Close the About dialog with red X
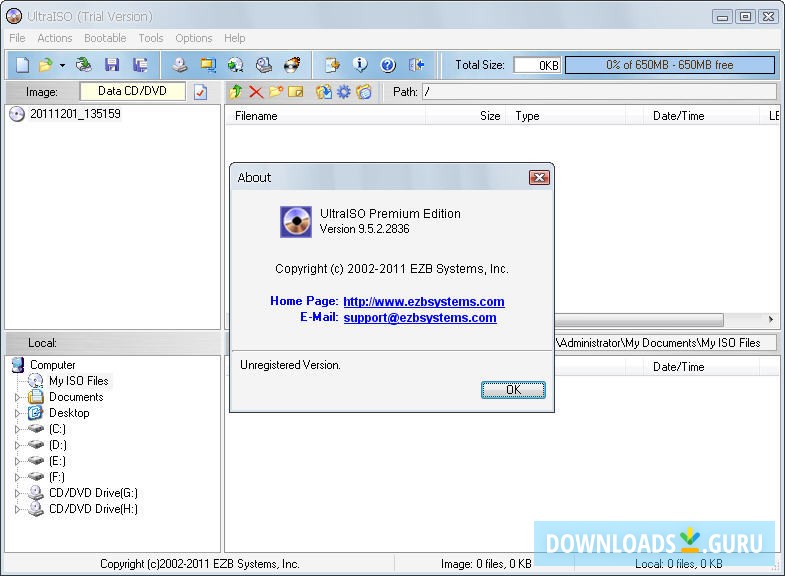785x576 pixels. (x=539, y=177)
